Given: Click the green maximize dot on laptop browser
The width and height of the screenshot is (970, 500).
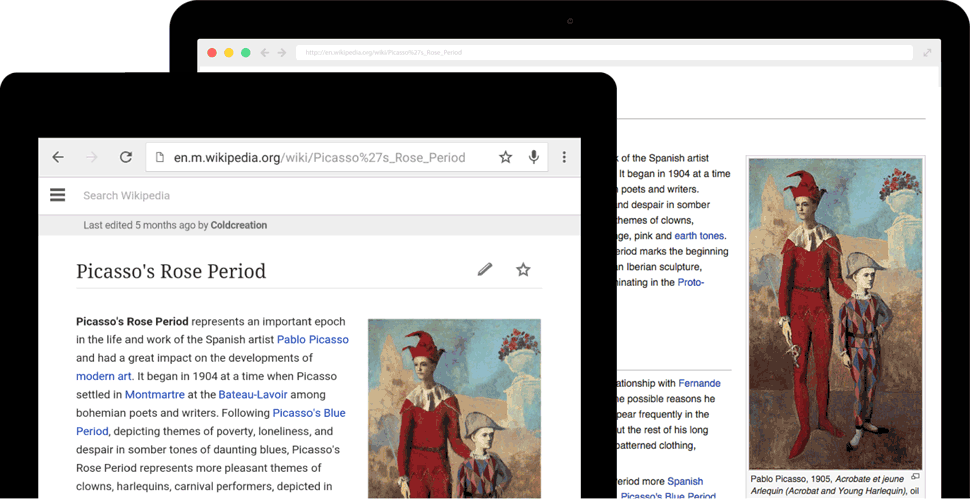Looking at the screenshot, I should pos(246,53).
